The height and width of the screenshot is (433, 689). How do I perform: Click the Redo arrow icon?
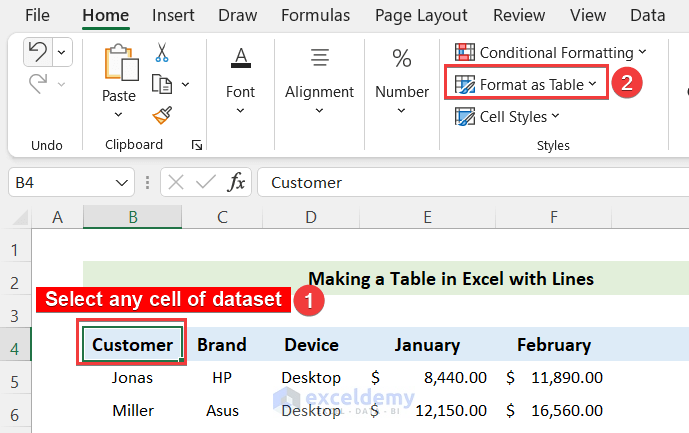tap(36, 83)
